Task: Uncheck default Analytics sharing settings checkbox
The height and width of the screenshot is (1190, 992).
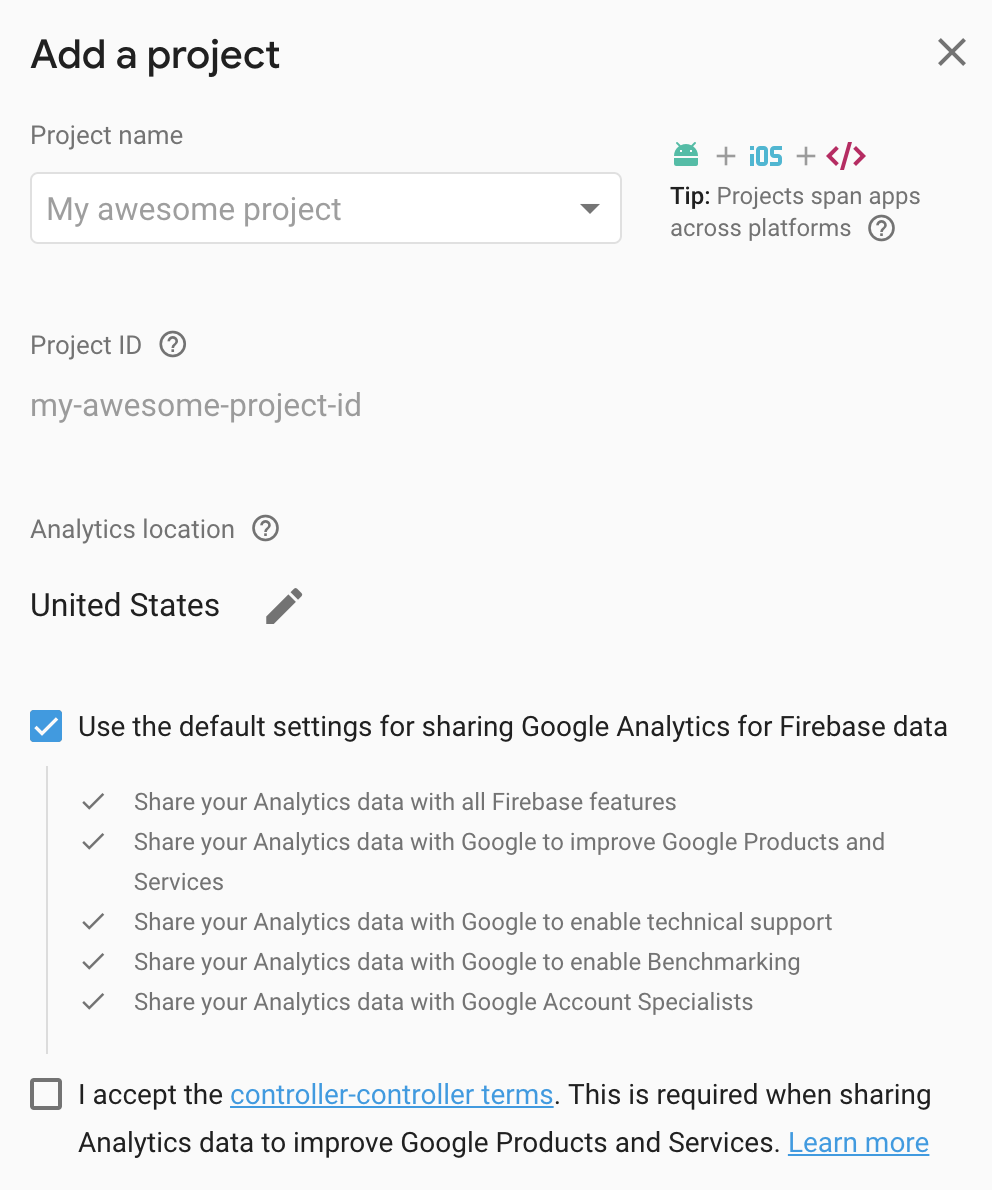Action: click(46, 727)
